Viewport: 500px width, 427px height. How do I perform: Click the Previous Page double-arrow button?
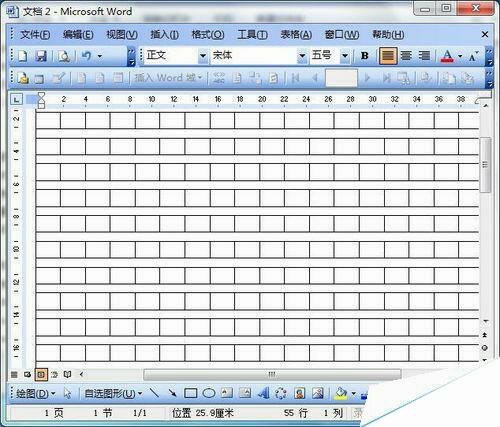pyautogui.click(x=485, y=335)
